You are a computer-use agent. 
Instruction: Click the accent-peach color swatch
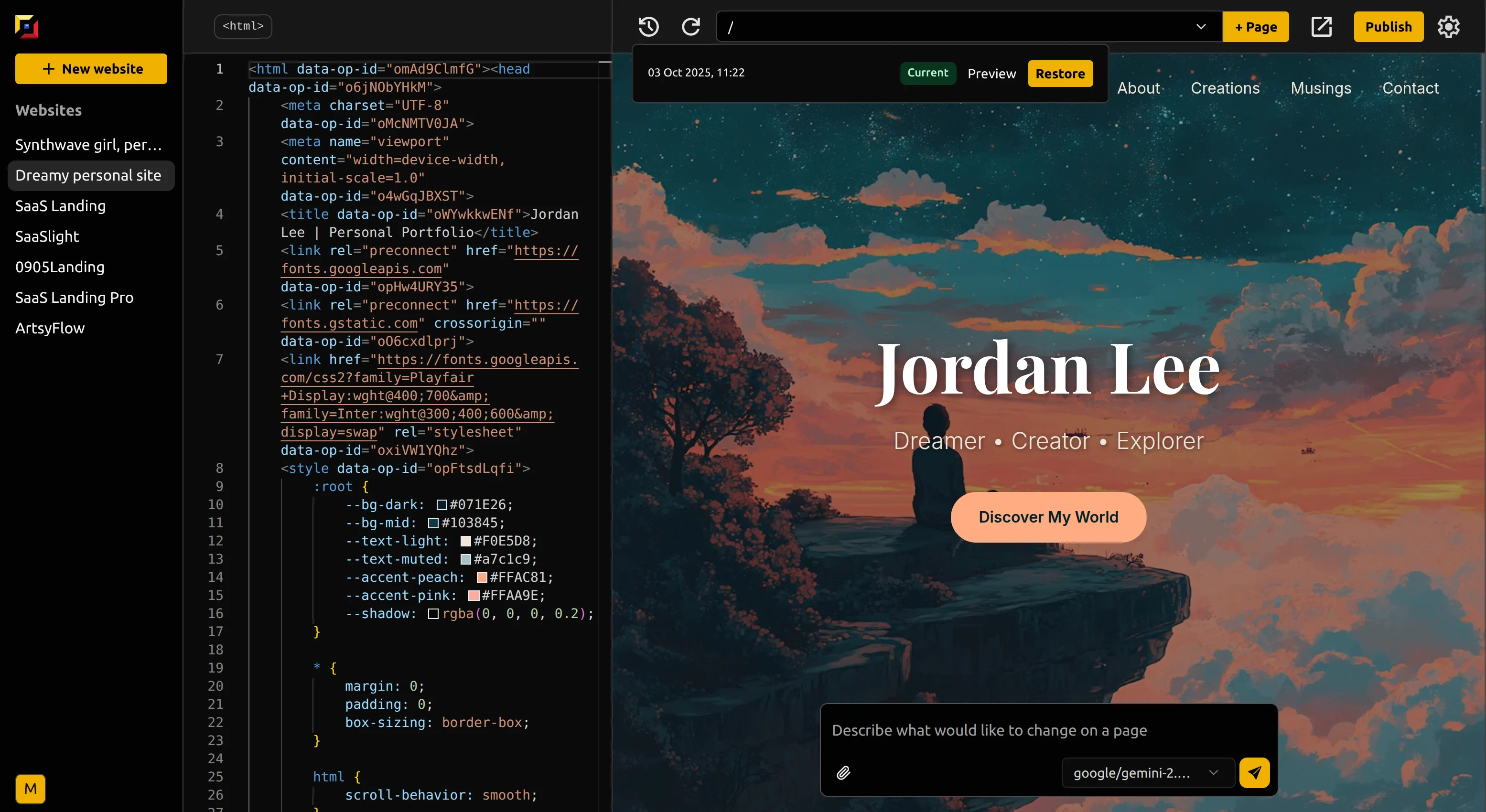(482, 577)
